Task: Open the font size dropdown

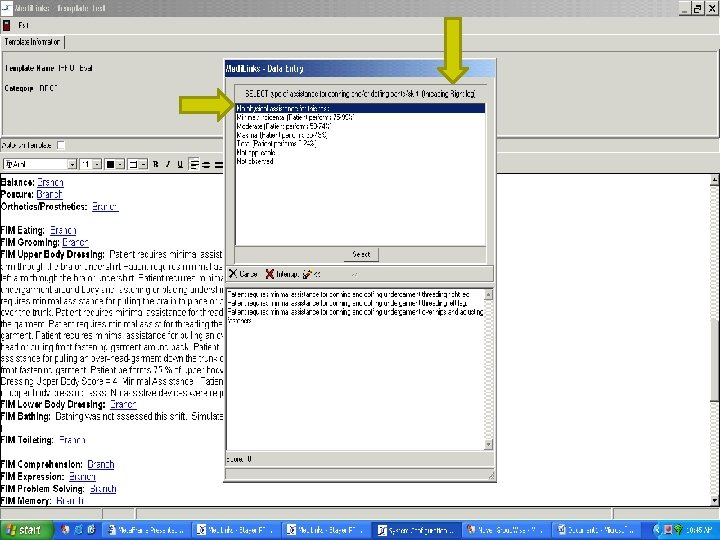Action: (97, 164)
